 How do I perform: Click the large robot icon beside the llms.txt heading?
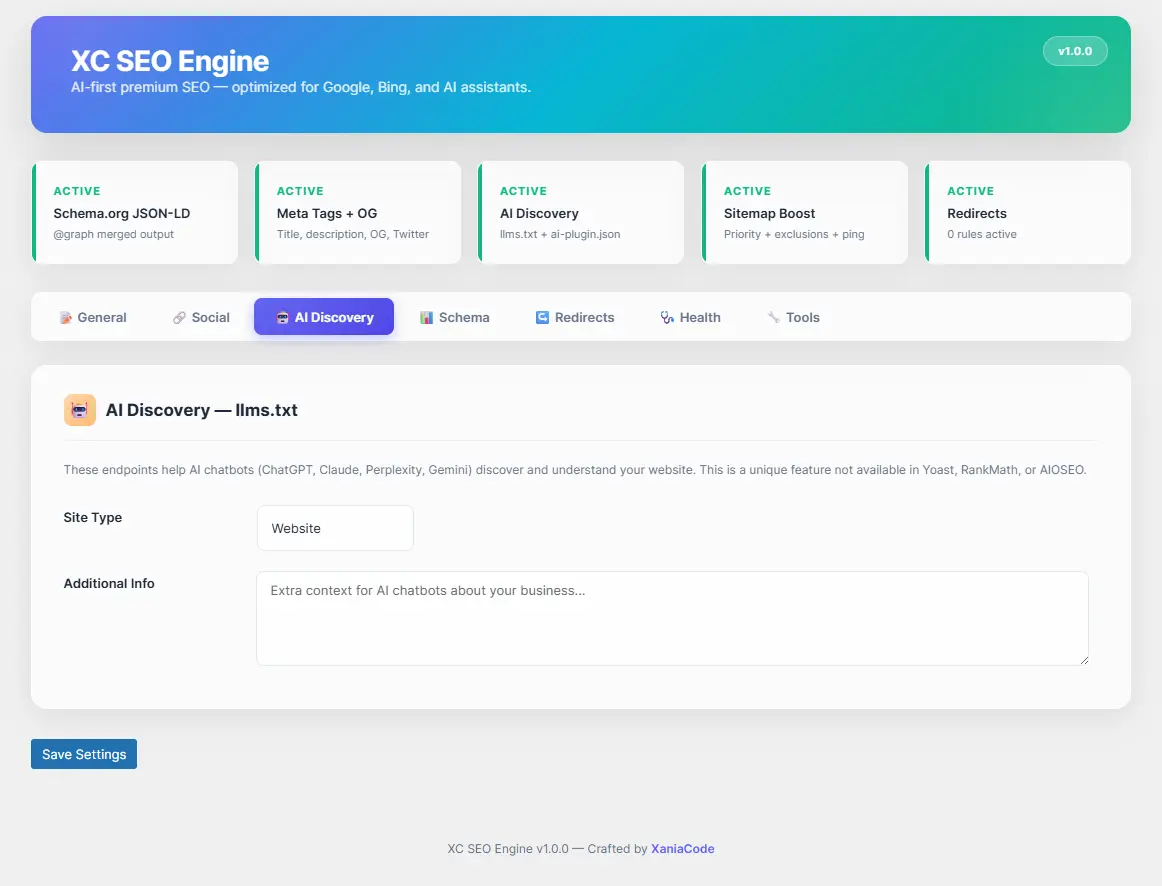point(80,410)
